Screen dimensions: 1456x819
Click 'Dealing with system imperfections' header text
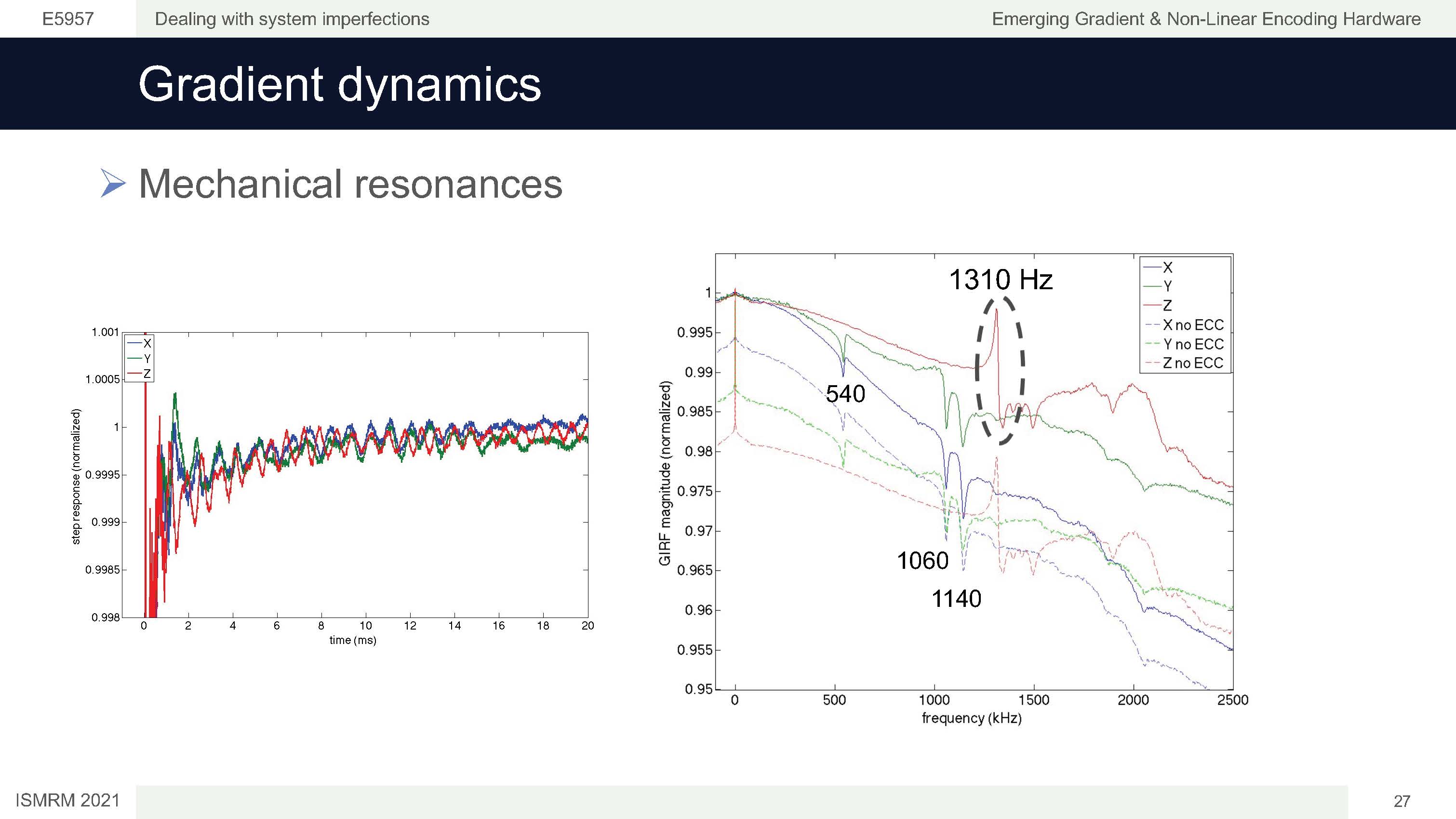292,19
